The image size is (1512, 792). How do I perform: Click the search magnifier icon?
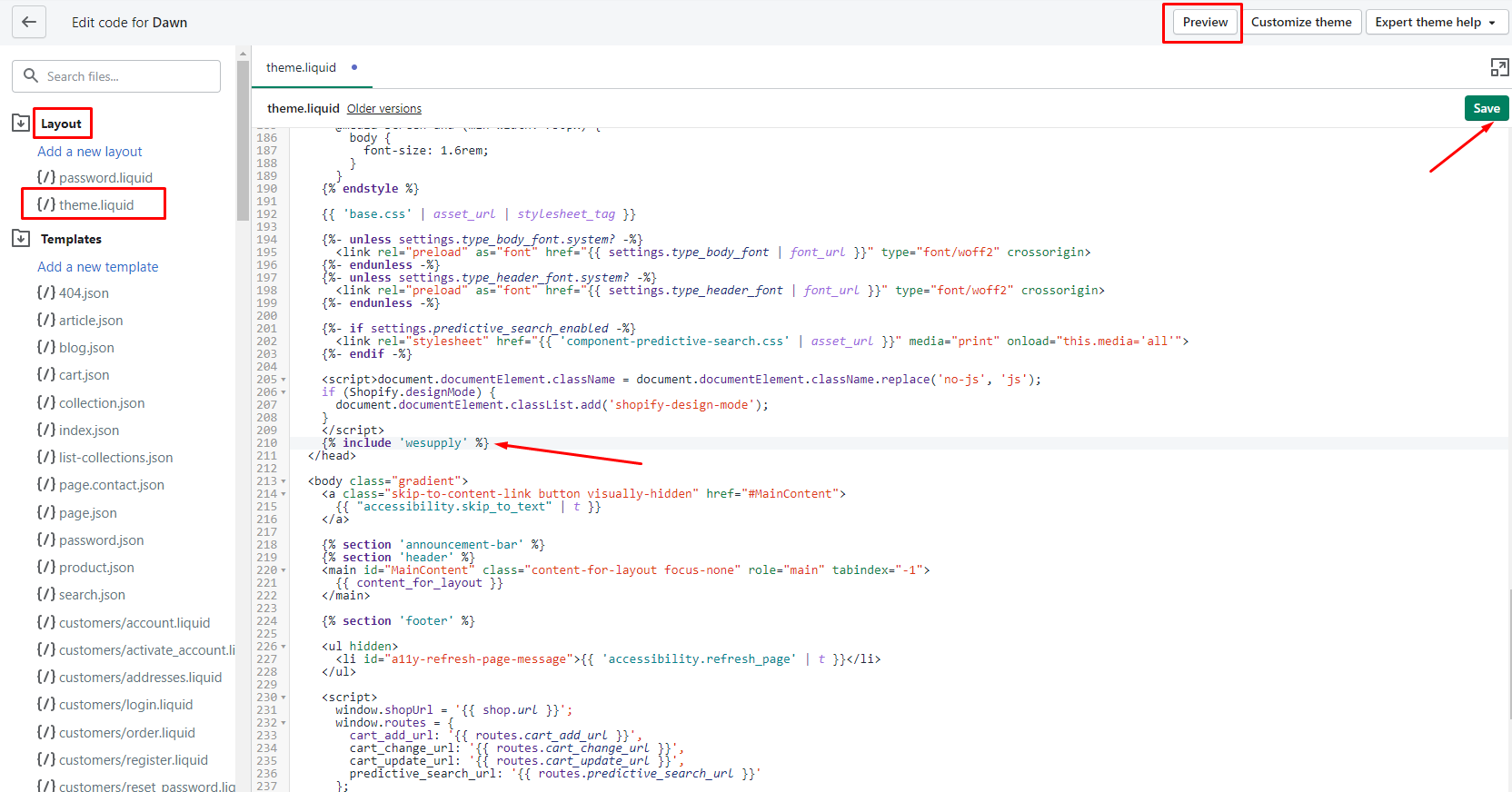click(31, 76)
